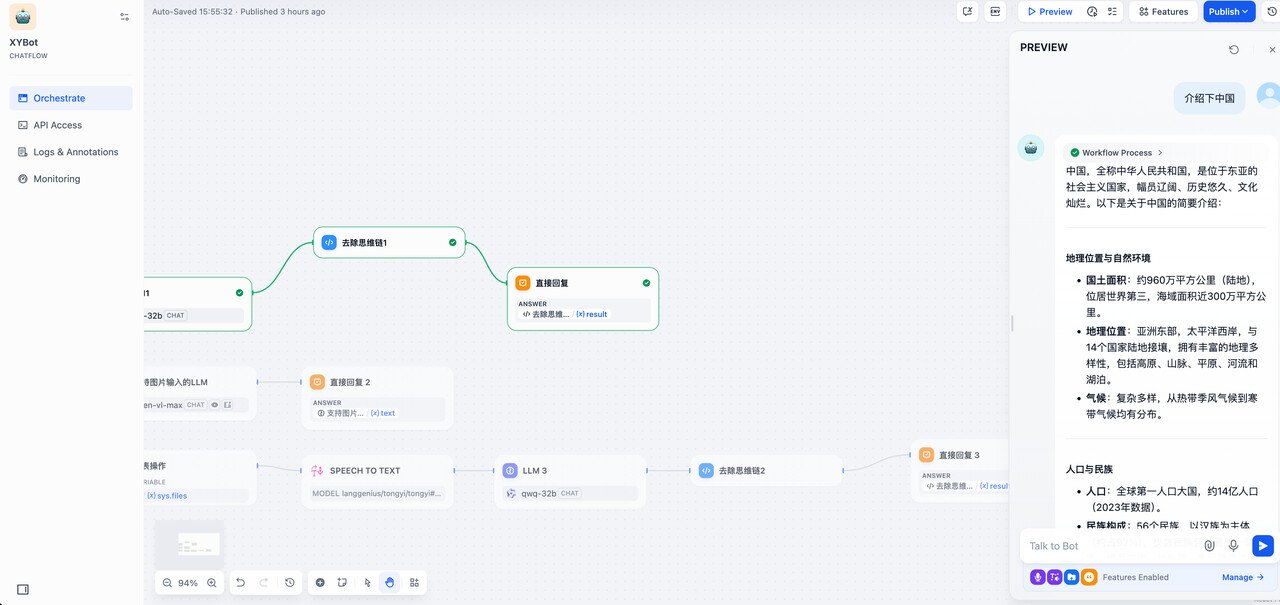Open the Logs & Annotations page

pos(75,152)
